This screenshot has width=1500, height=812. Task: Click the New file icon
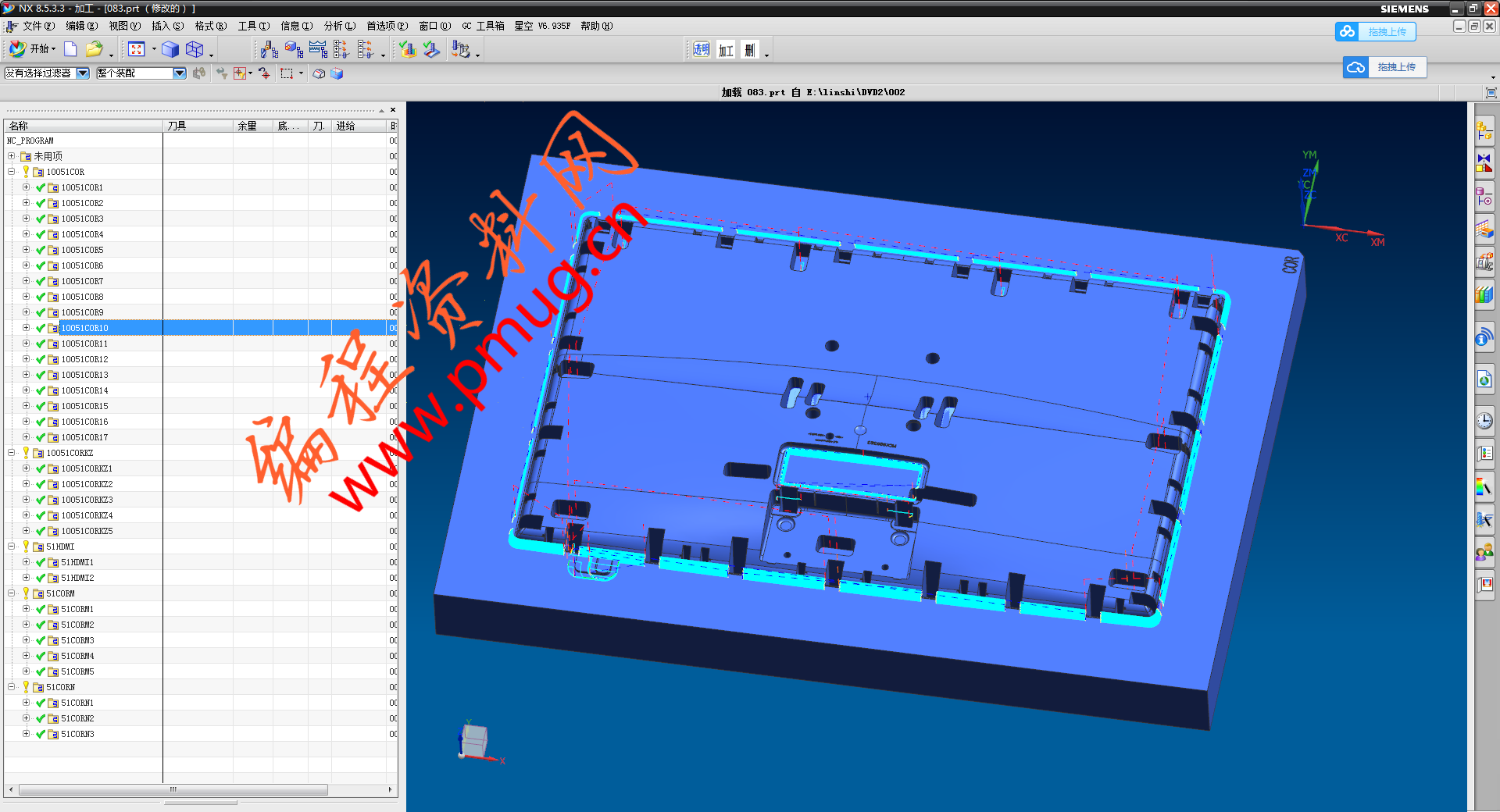[70, 49]
